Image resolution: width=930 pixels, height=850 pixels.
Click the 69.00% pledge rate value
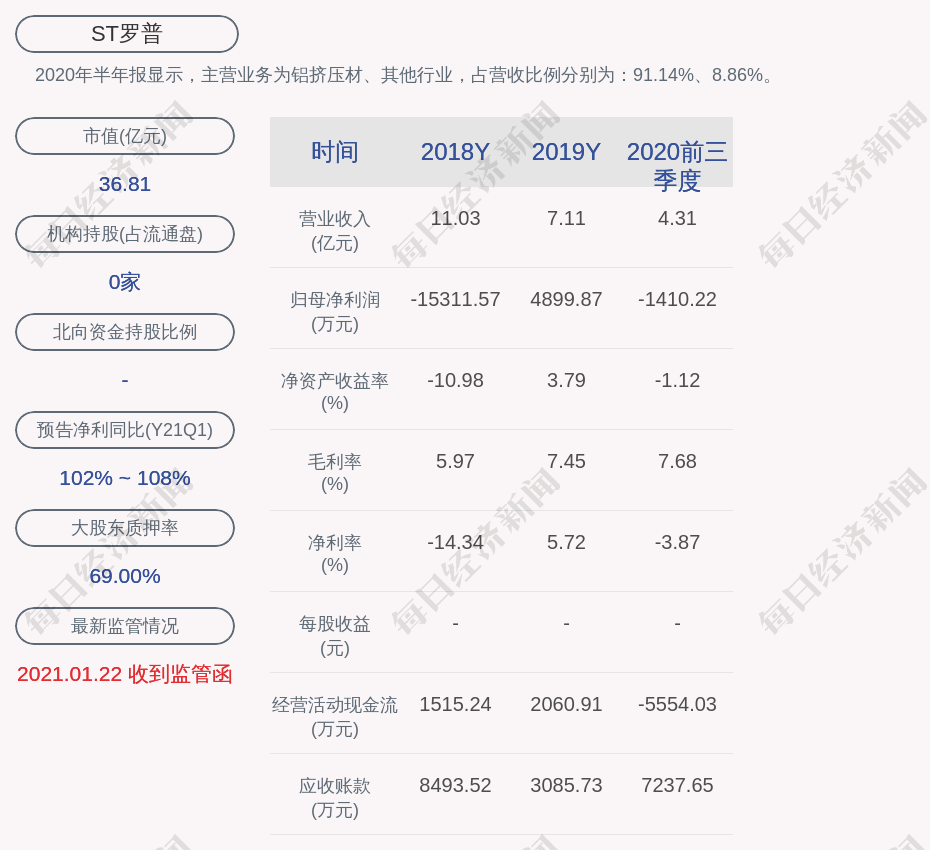click(125, 575)
